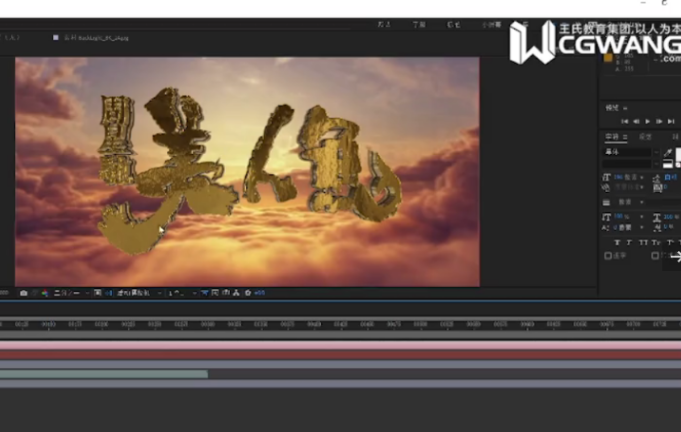Open the view layout count dropdown
This screenshot has height=432, width=681.
[x=182, y=293]
